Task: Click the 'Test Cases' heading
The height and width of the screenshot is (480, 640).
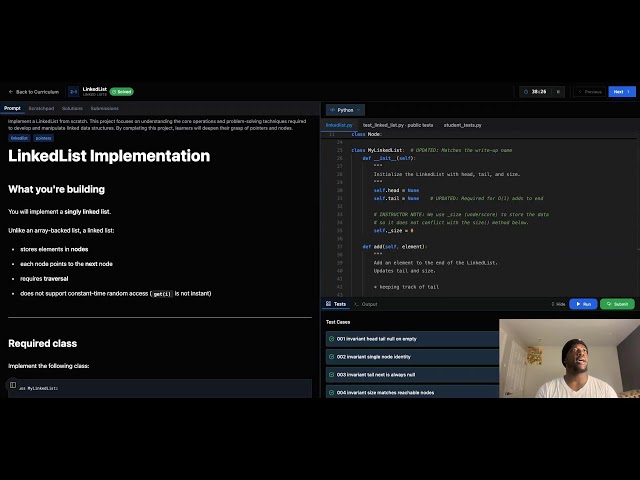Action: pos(338,322)
